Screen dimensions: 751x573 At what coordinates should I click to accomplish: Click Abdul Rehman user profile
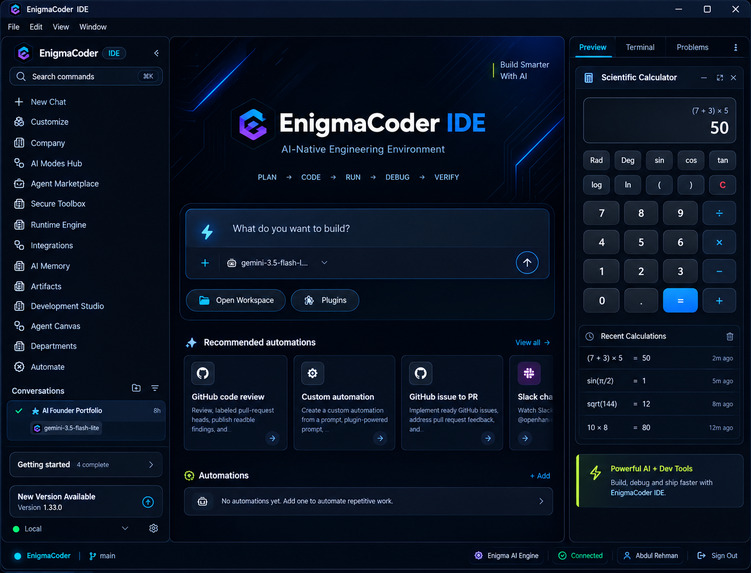click(x=650, y=556)
